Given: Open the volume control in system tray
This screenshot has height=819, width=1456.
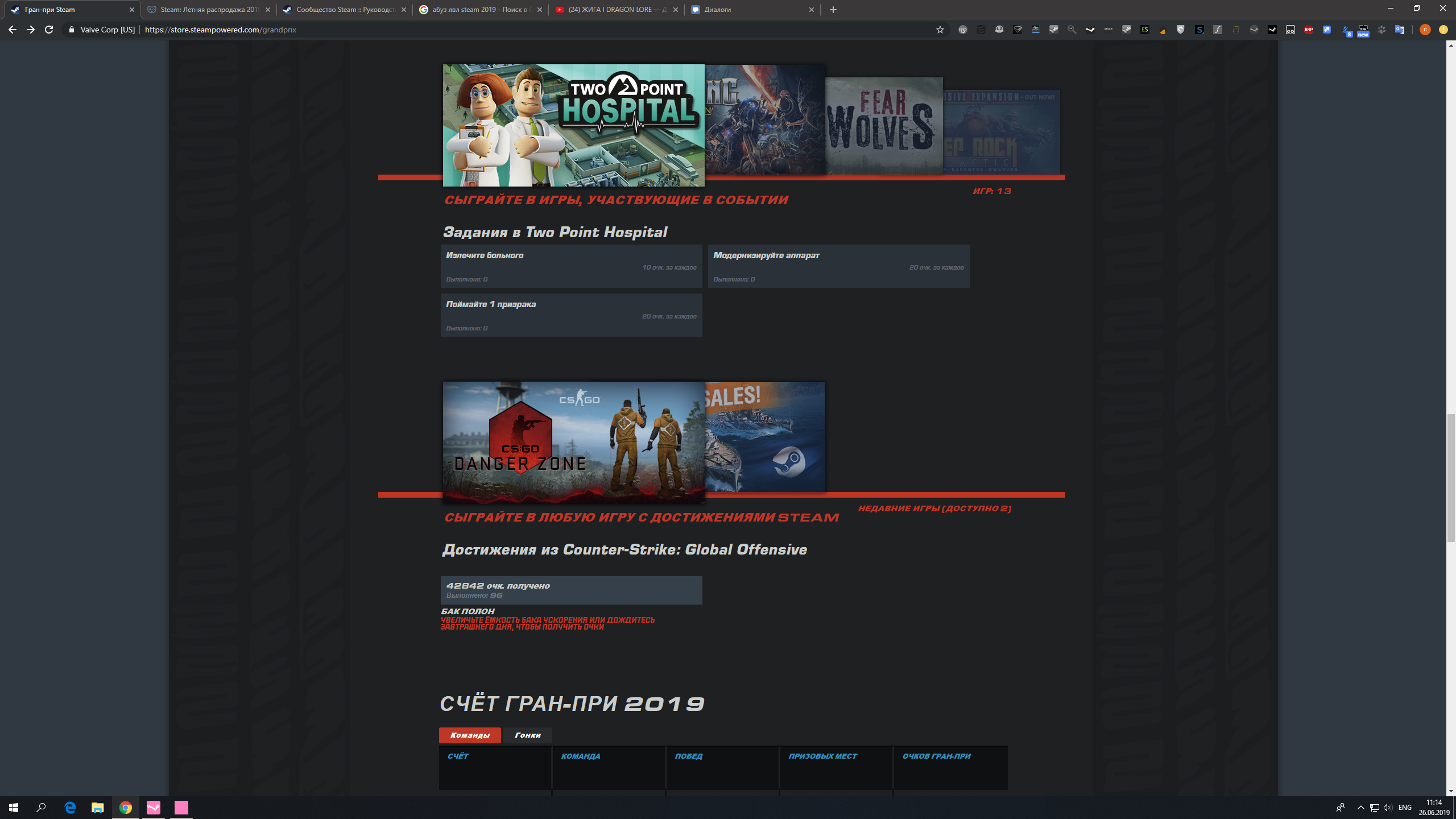Looking at the screenshot, I should (x=1388, y=808).
